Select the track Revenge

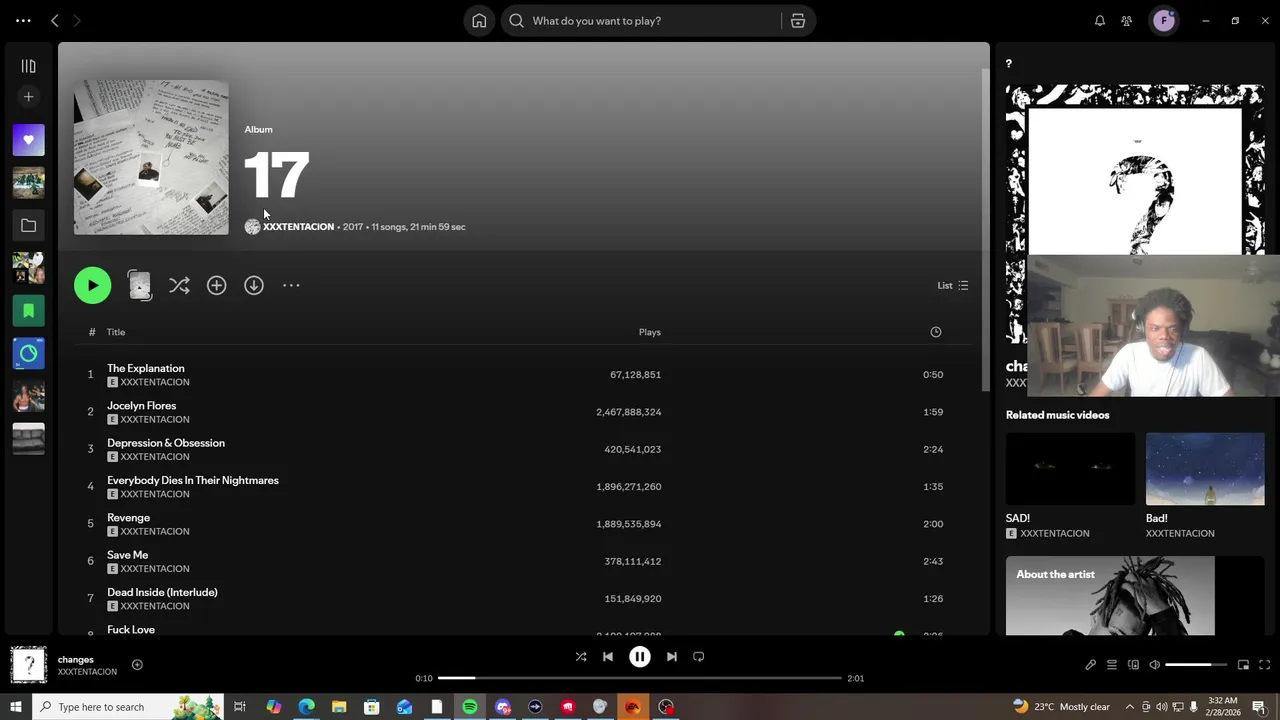[129, 517]
